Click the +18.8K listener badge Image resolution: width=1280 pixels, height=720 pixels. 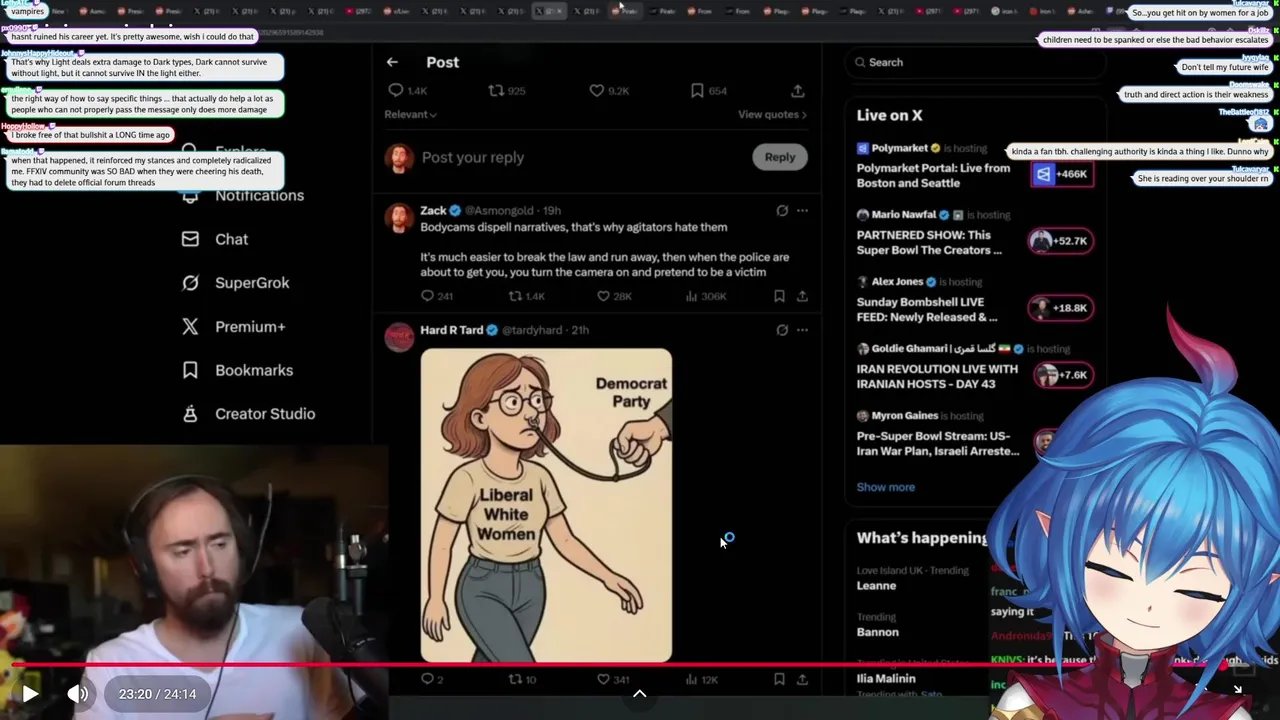[1061, 308]
